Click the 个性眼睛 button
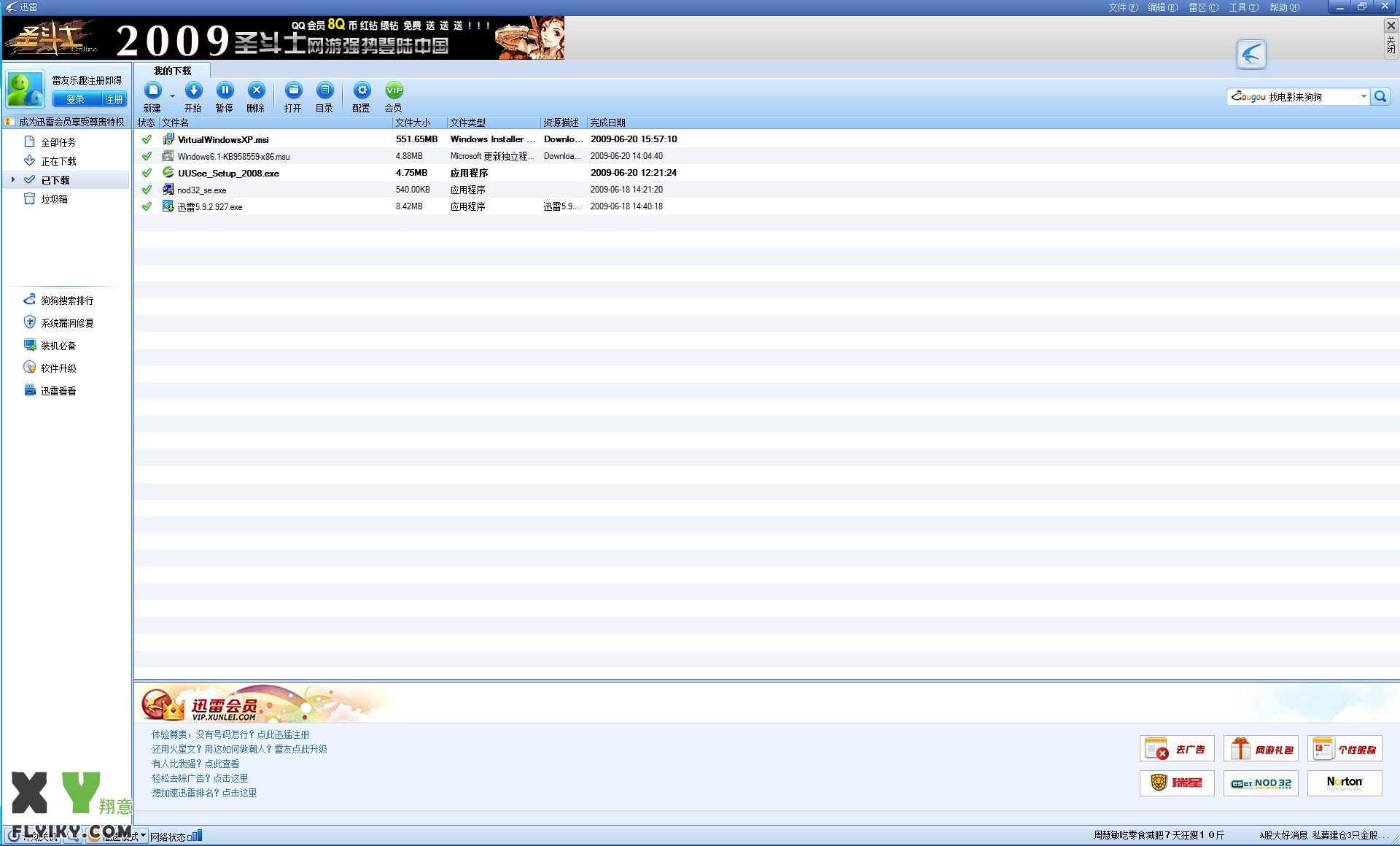The width and height of the screenshot is (1400, 846). coord(1345,749)
